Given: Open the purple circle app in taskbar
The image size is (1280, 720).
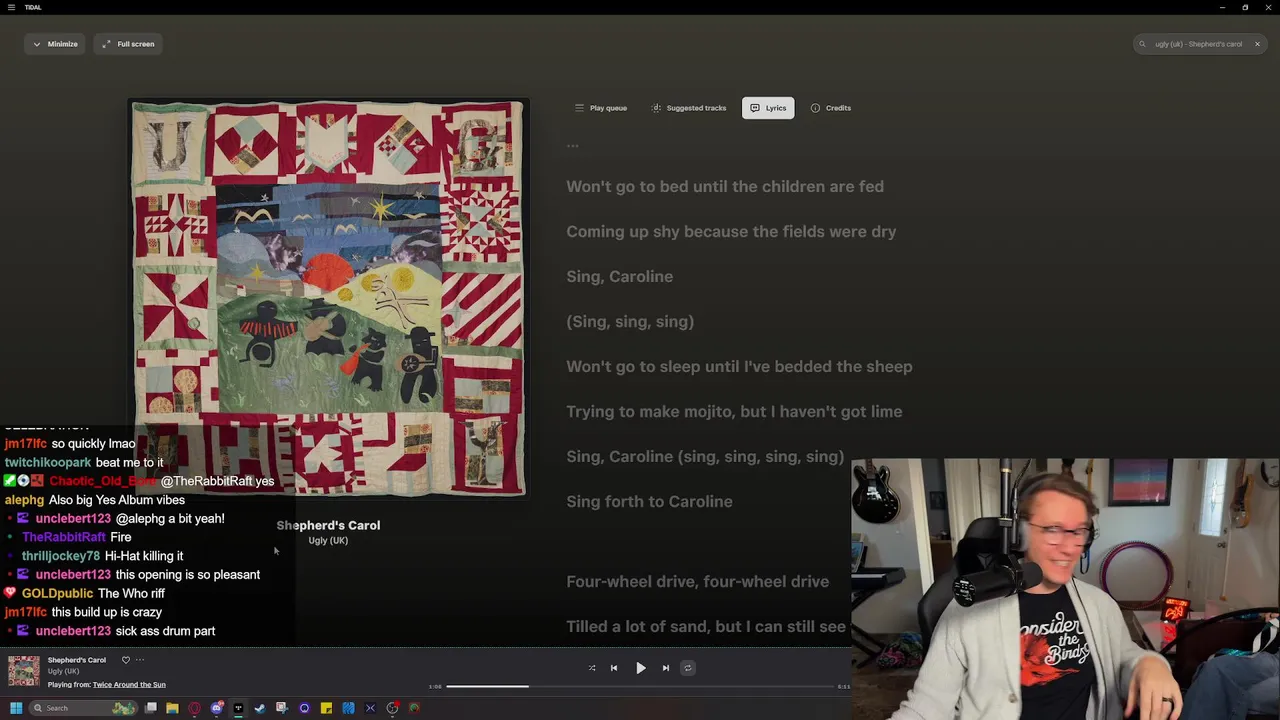Looking at the screenshot, I should [304, 708].
